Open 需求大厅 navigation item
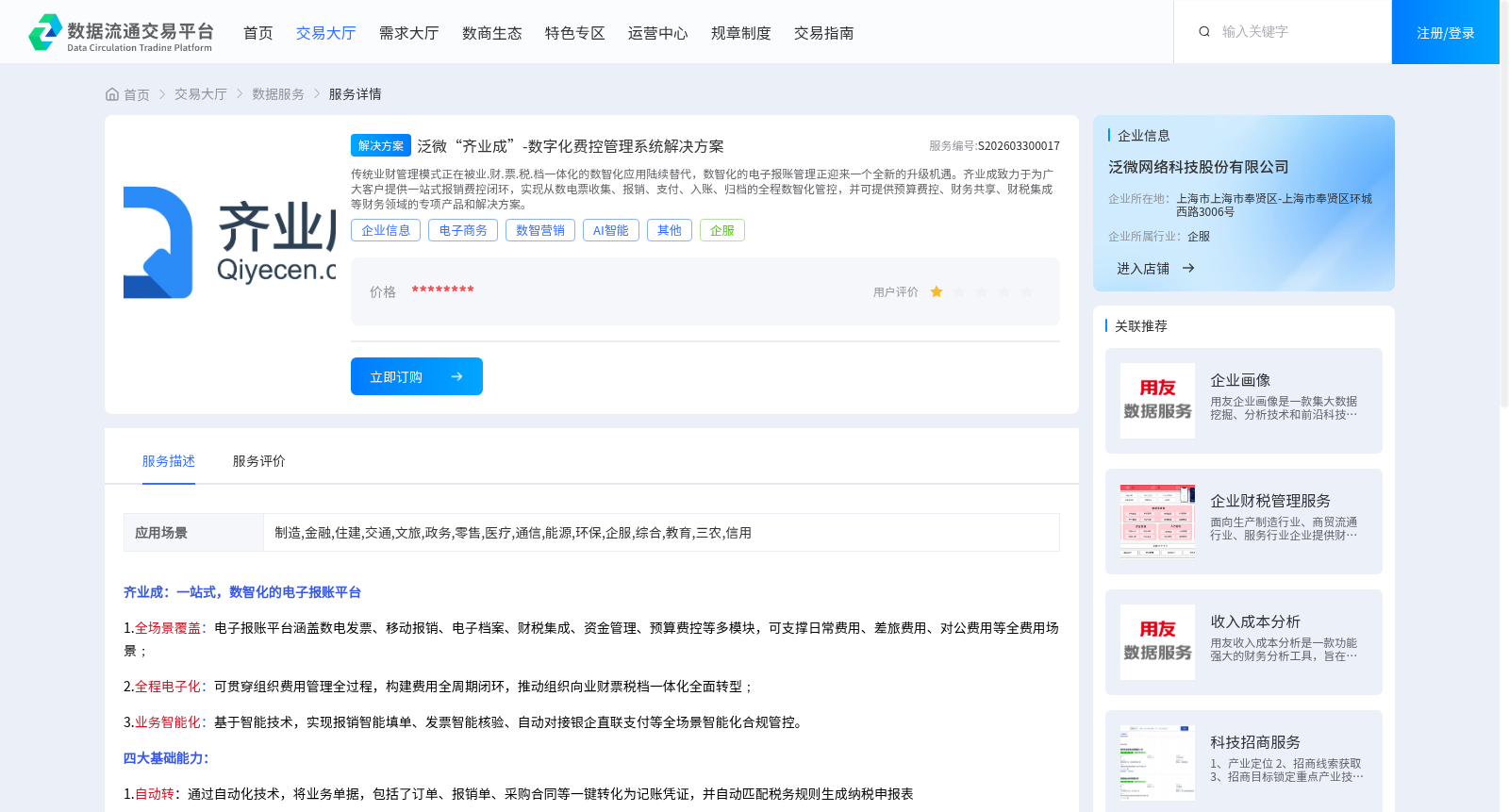1509x812 pixels. 408,33
